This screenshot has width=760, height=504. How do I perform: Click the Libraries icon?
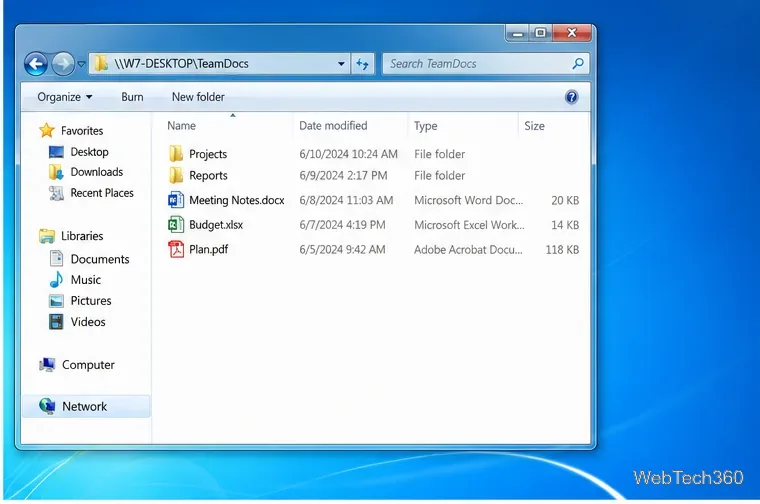47,236
